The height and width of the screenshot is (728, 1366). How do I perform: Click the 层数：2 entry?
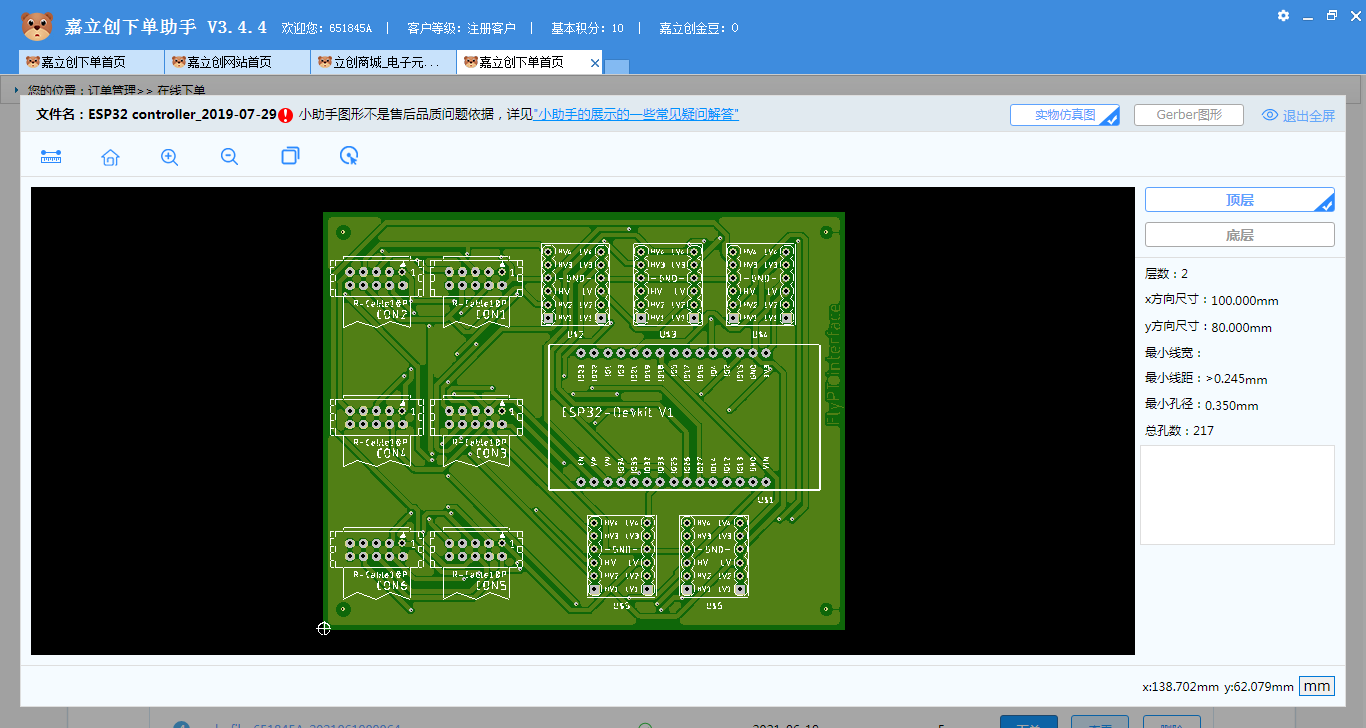pos(1166,273)
